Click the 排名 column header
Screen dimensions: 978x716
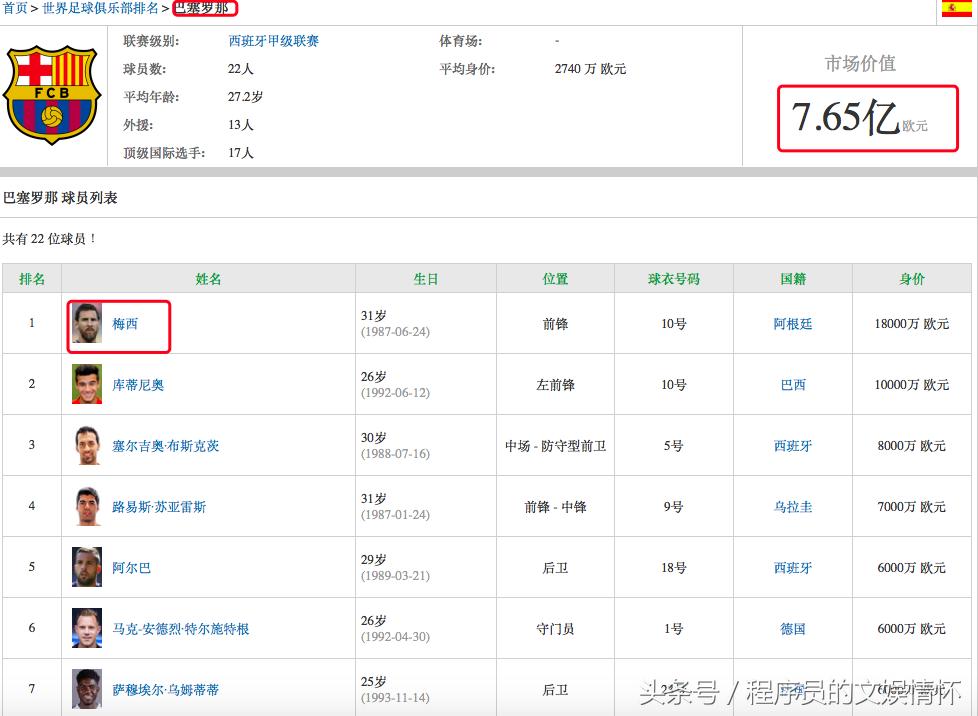click(x=31, y=278)
